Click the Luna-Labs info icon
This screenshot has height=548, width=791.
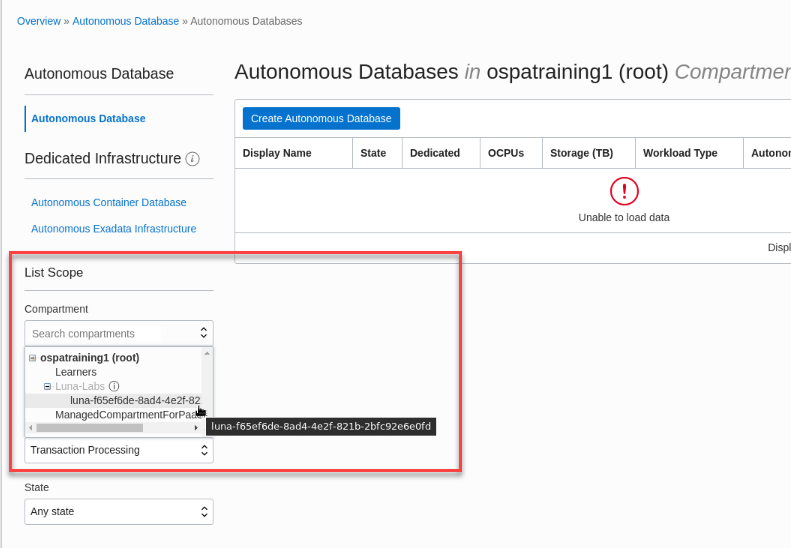114,387
